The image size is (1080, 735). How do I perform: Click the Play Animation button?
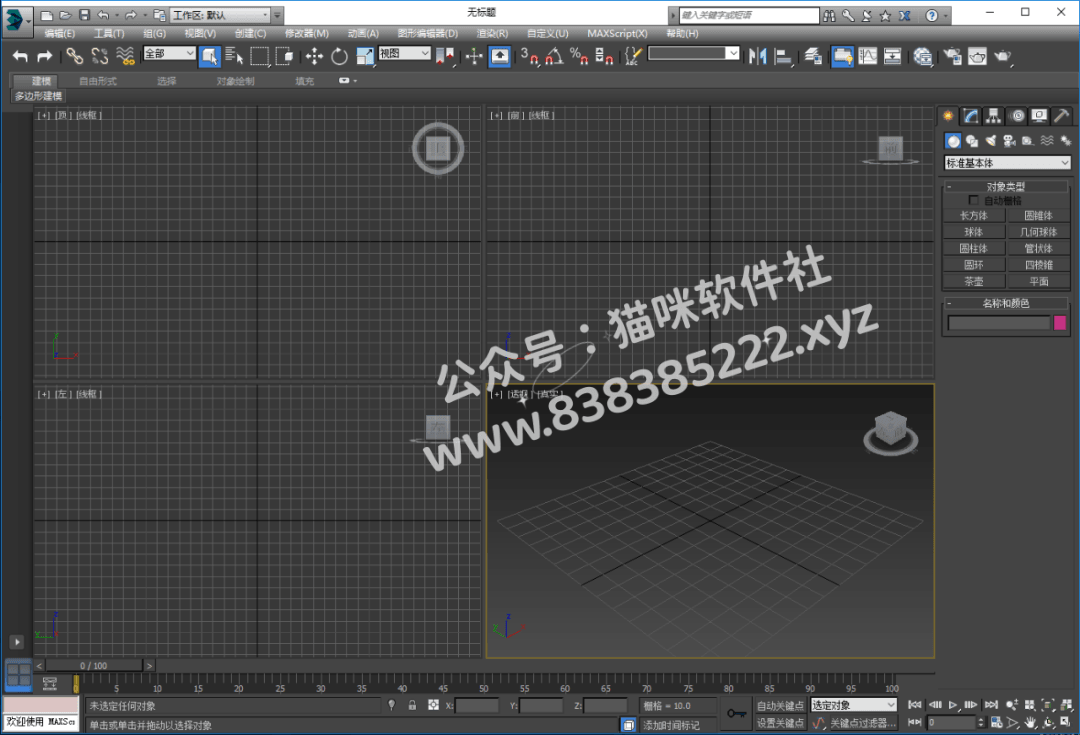(953, 705)
